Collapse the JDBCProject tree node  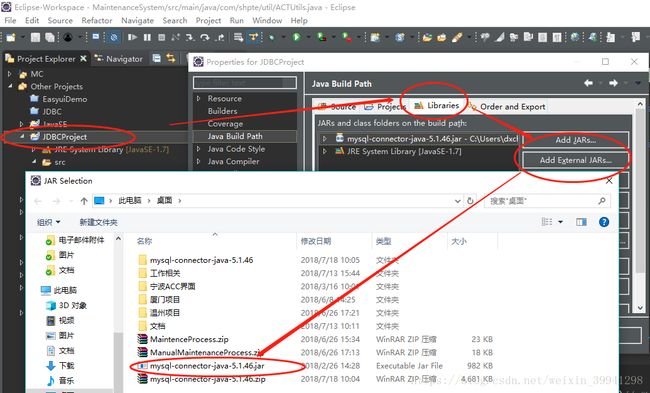click(22, 136)
